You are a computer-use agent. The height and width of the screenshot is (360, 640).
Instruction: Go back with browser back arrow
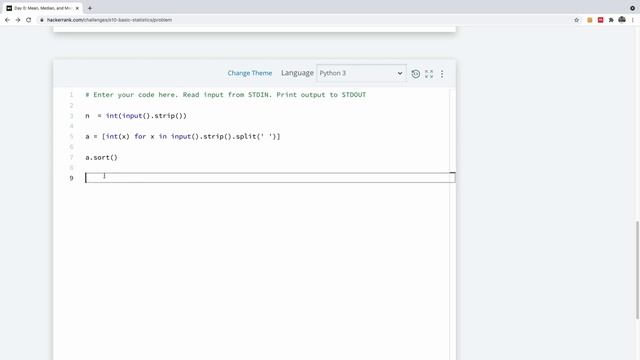(x=7, y=20)
